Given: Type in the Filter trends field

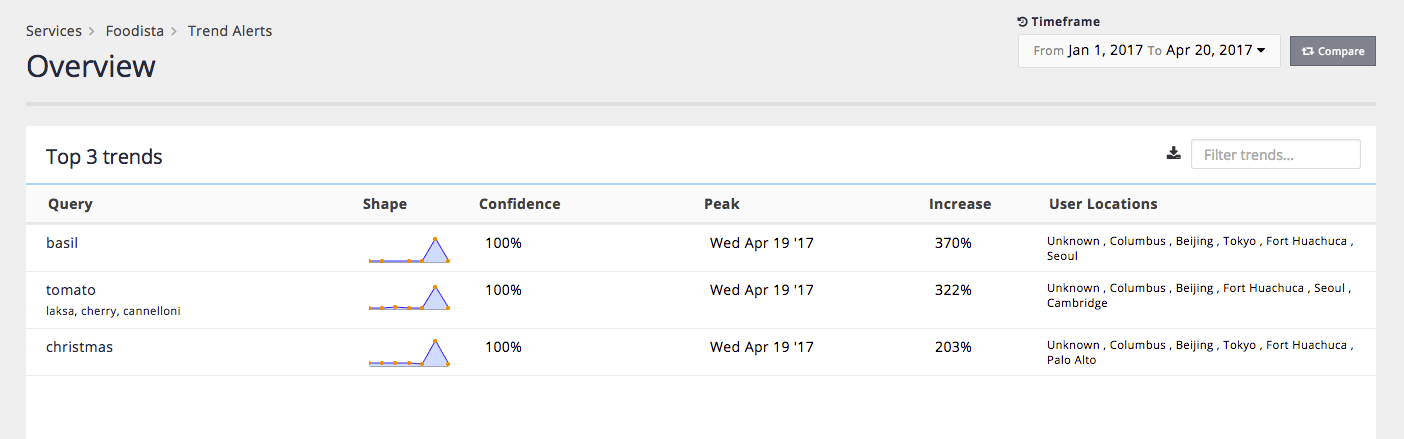Looking at the screenshot, I should [1275, 155].
